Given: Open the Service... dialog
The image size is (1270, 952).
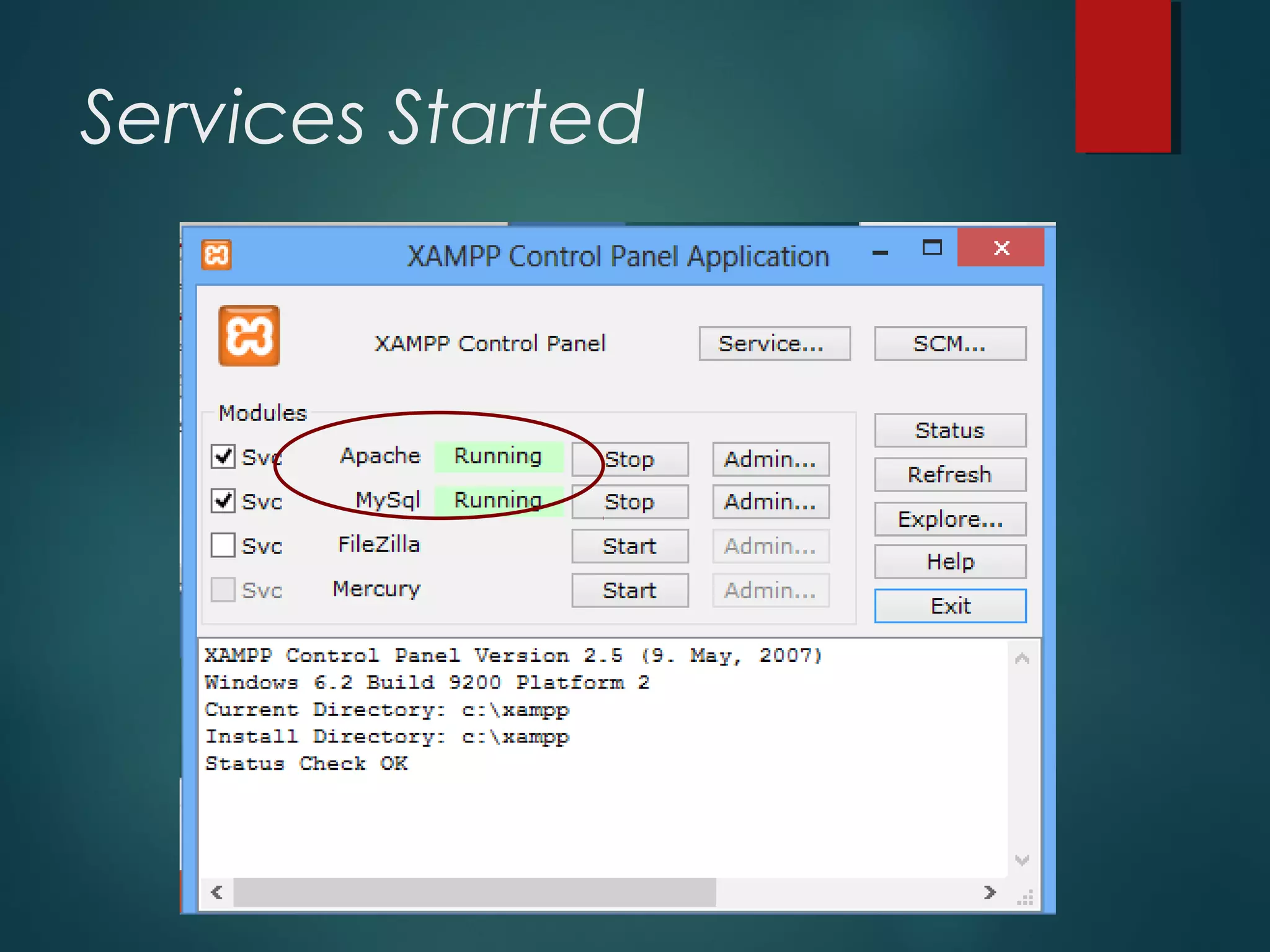Looking at the screenshot, I should 775,343.
